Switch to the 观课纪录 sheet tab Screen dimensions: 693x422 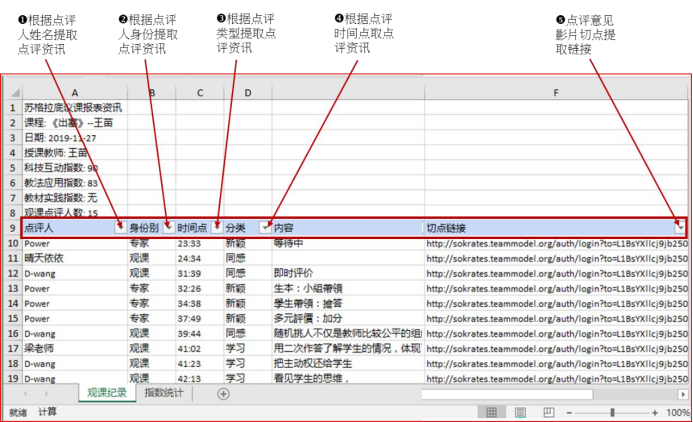point(106,394)
